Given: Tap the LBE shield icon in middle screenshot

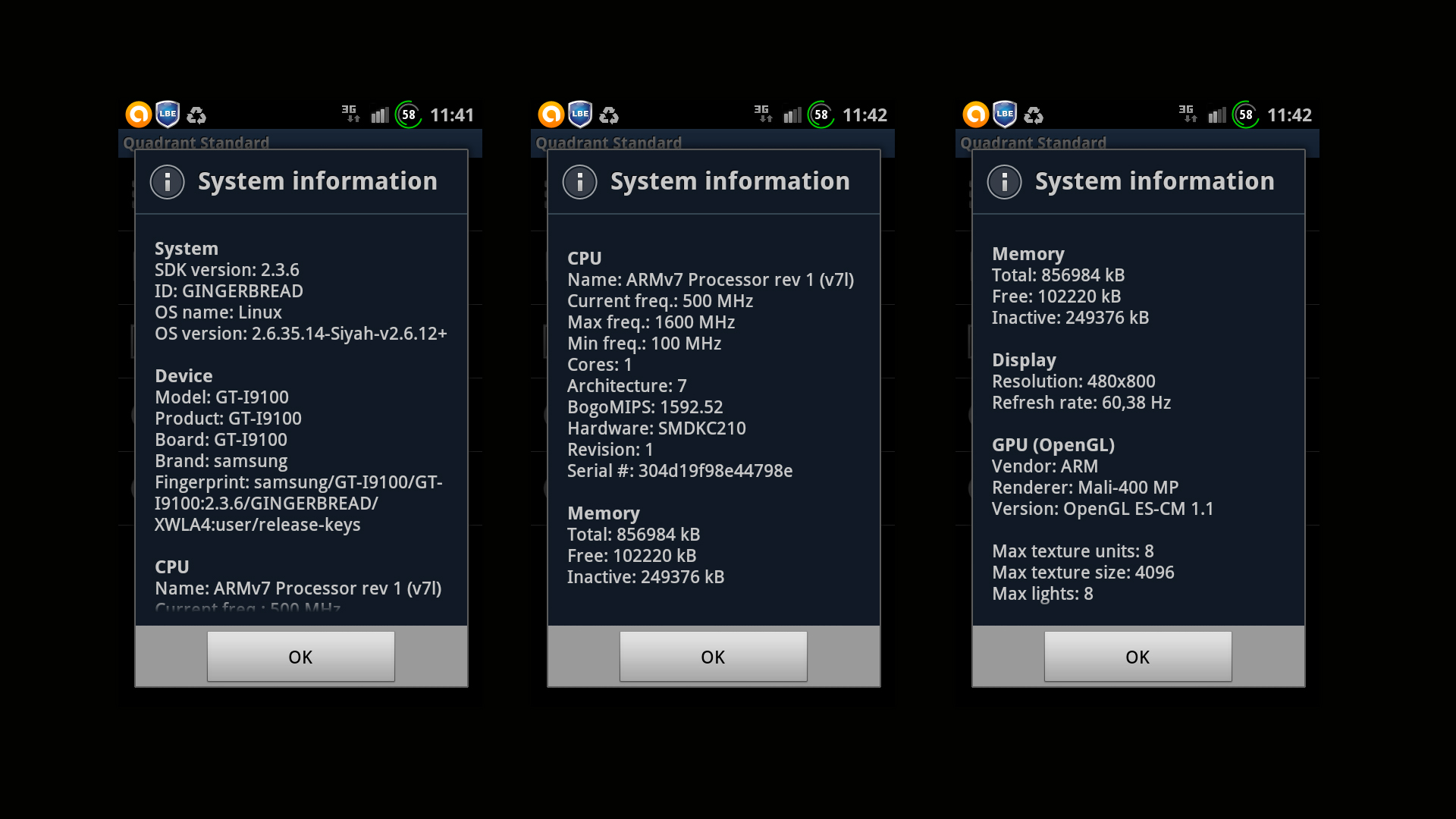Looking at the screenshot, I should pyautogui.click(x=580, y=115).
